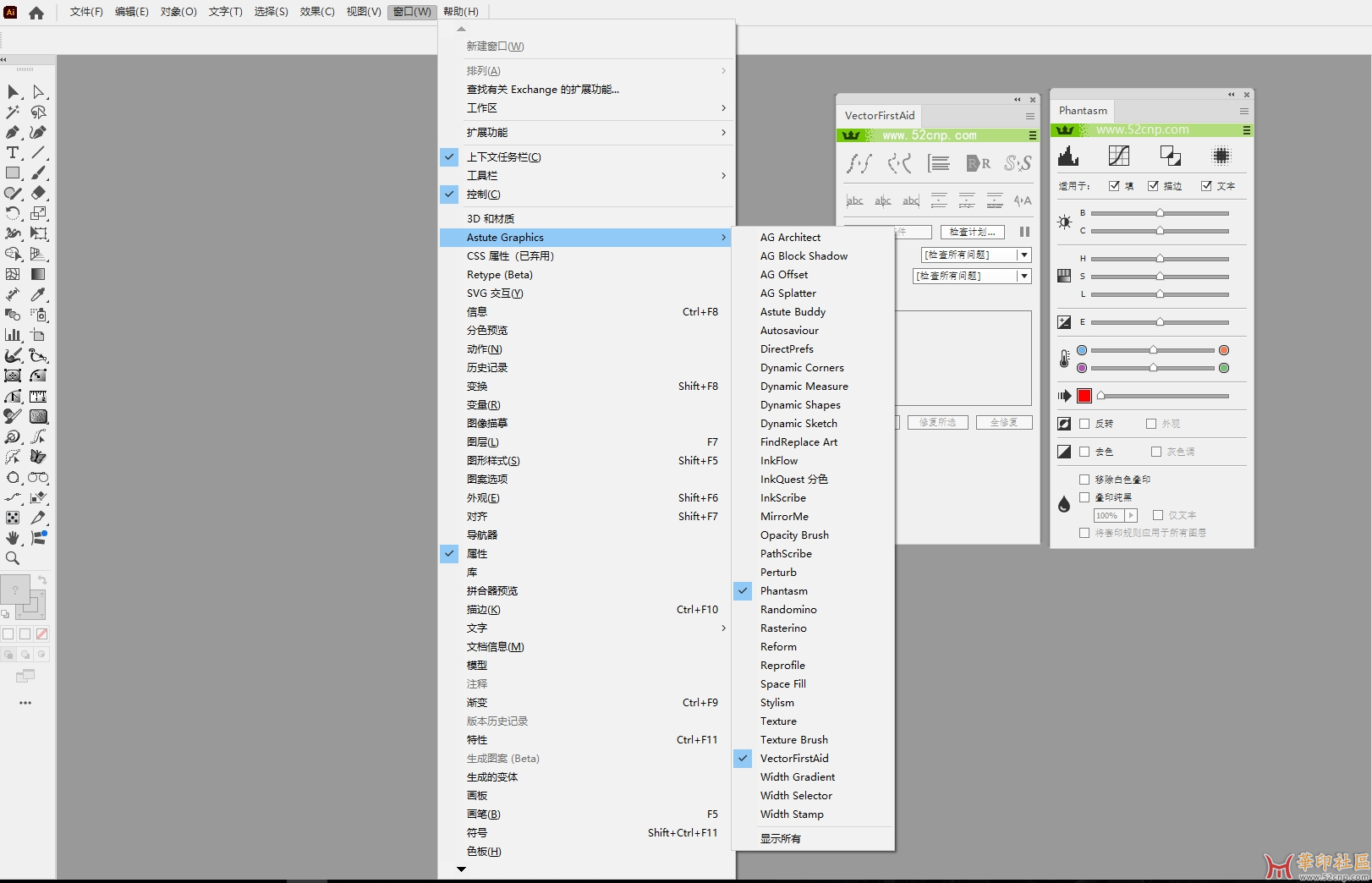This screenshot has width=1372, height=883.
Task: Adjust the B brightness slider
Action: pos(1160,213)
